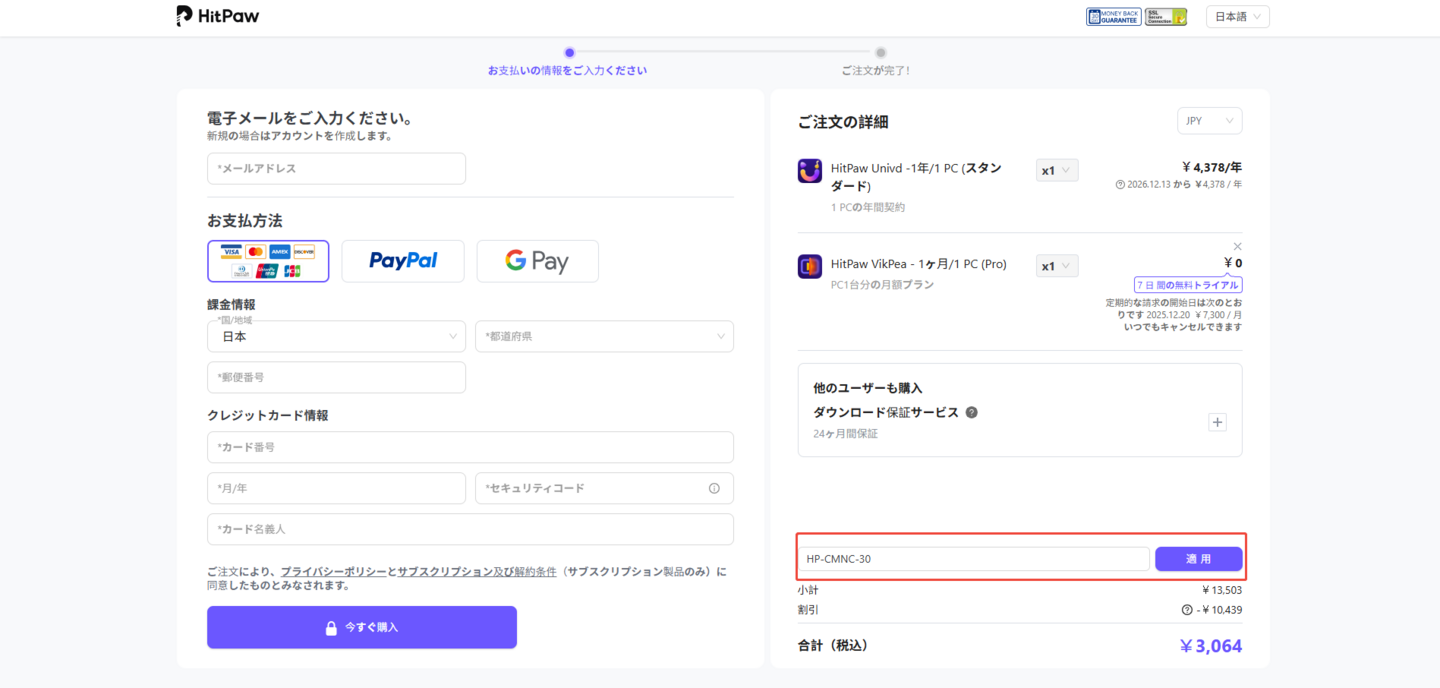Remove VikPea item with the X icon
1440x688 pixels.
click(x=1237, y=246)
